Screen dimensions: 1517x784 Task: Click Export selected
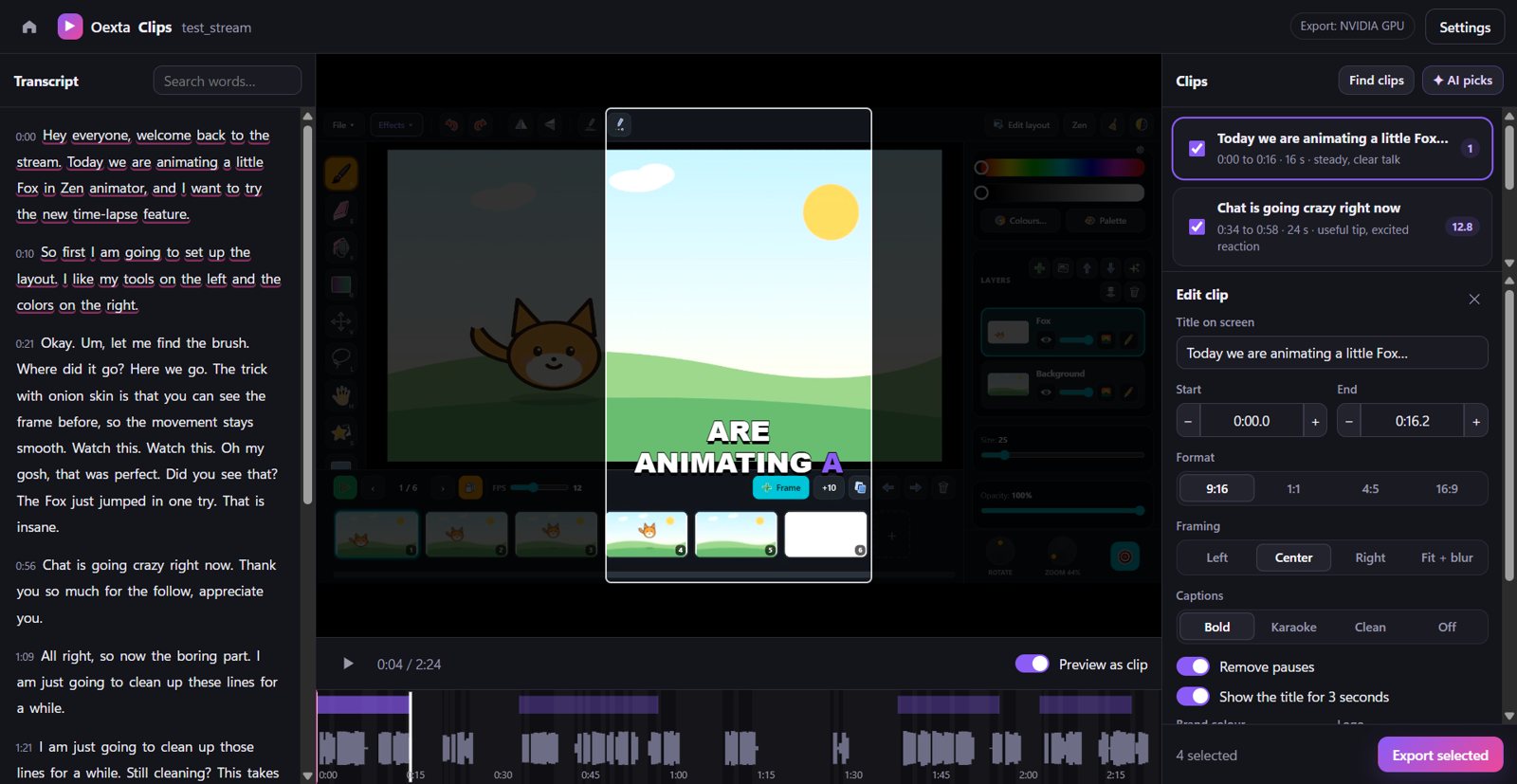(x=1440, y=755)
